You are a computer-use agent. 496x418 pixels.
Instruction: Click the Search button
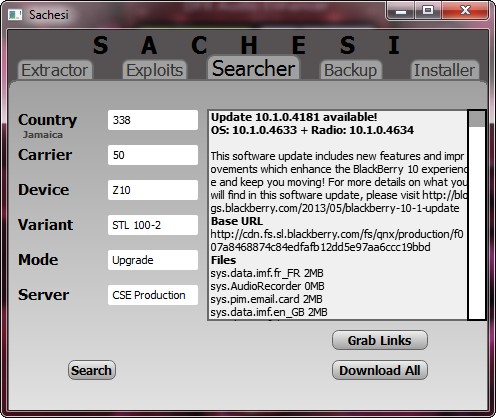click(x=92, y=370)
